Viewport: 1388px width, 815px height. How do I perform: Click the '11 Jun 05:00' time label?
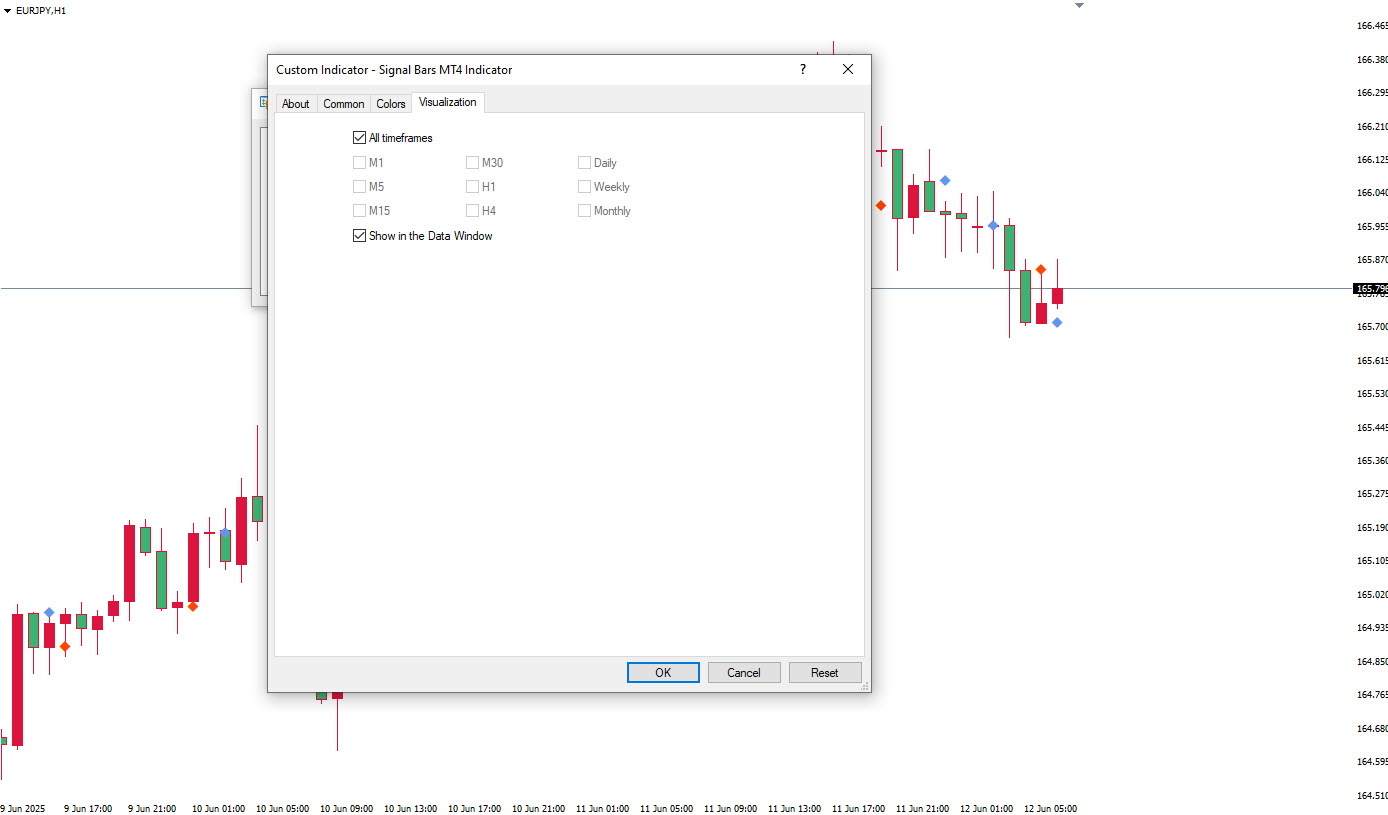[x=666, y=808]
